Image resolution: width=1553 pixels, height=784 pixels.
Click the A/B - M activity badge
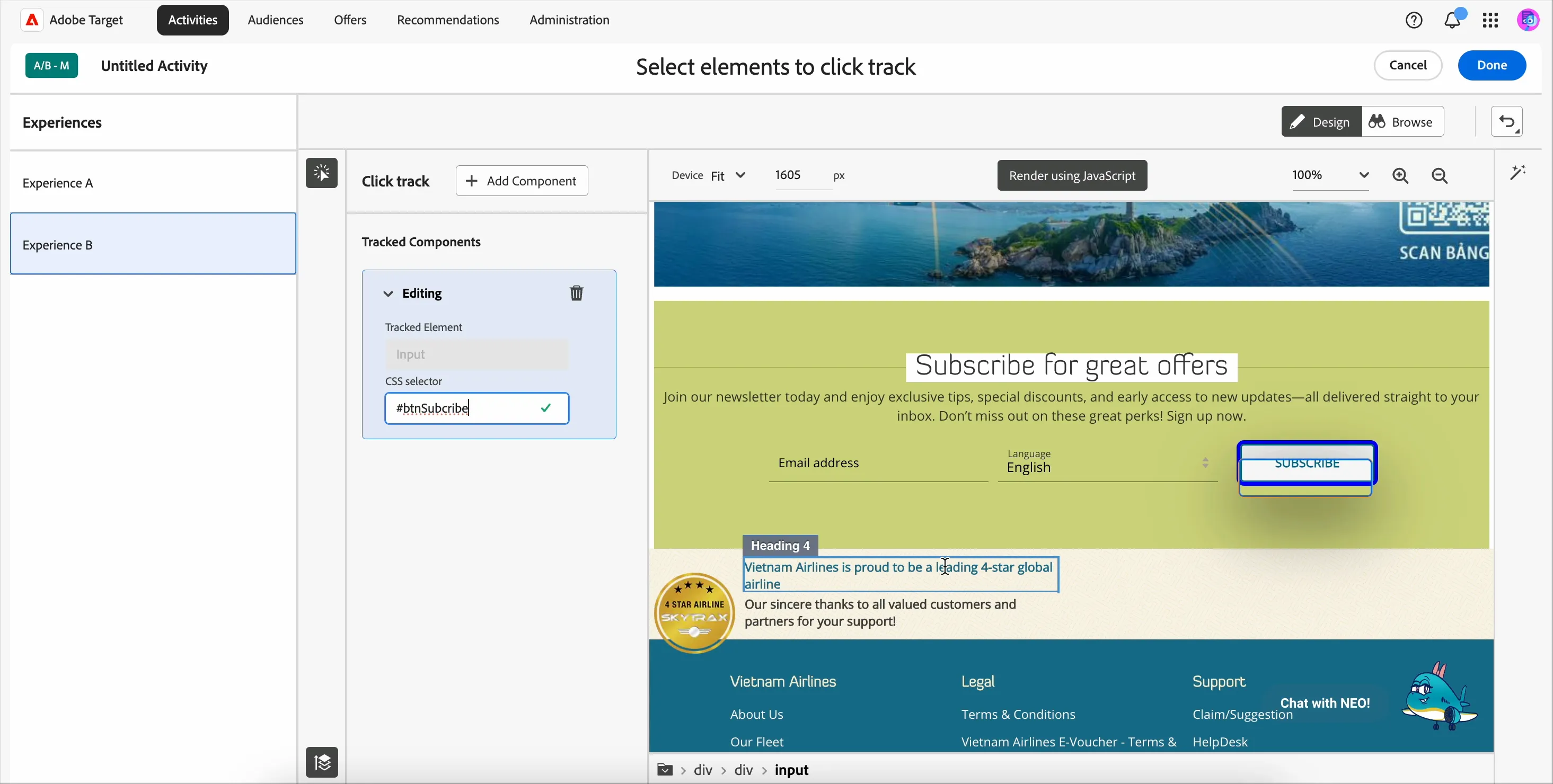coord(51,65)
